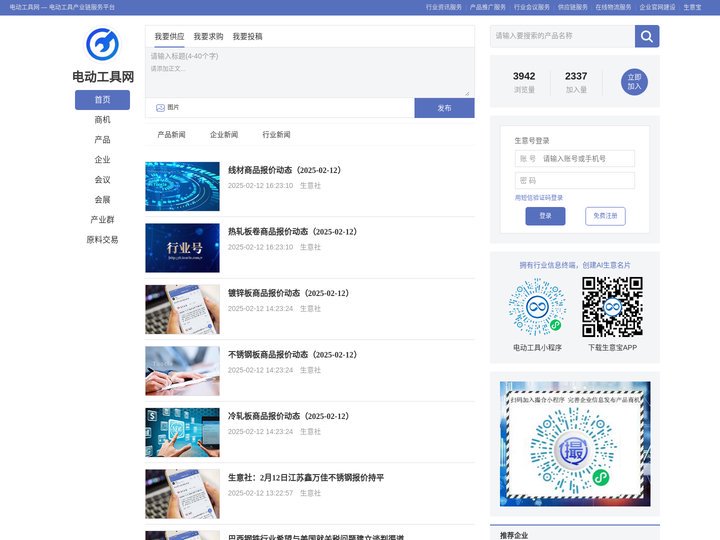The height and width of the screenshot is (540, 720).
Task: Select the 企业新闻 news tab
Action: tap(224, 135)
